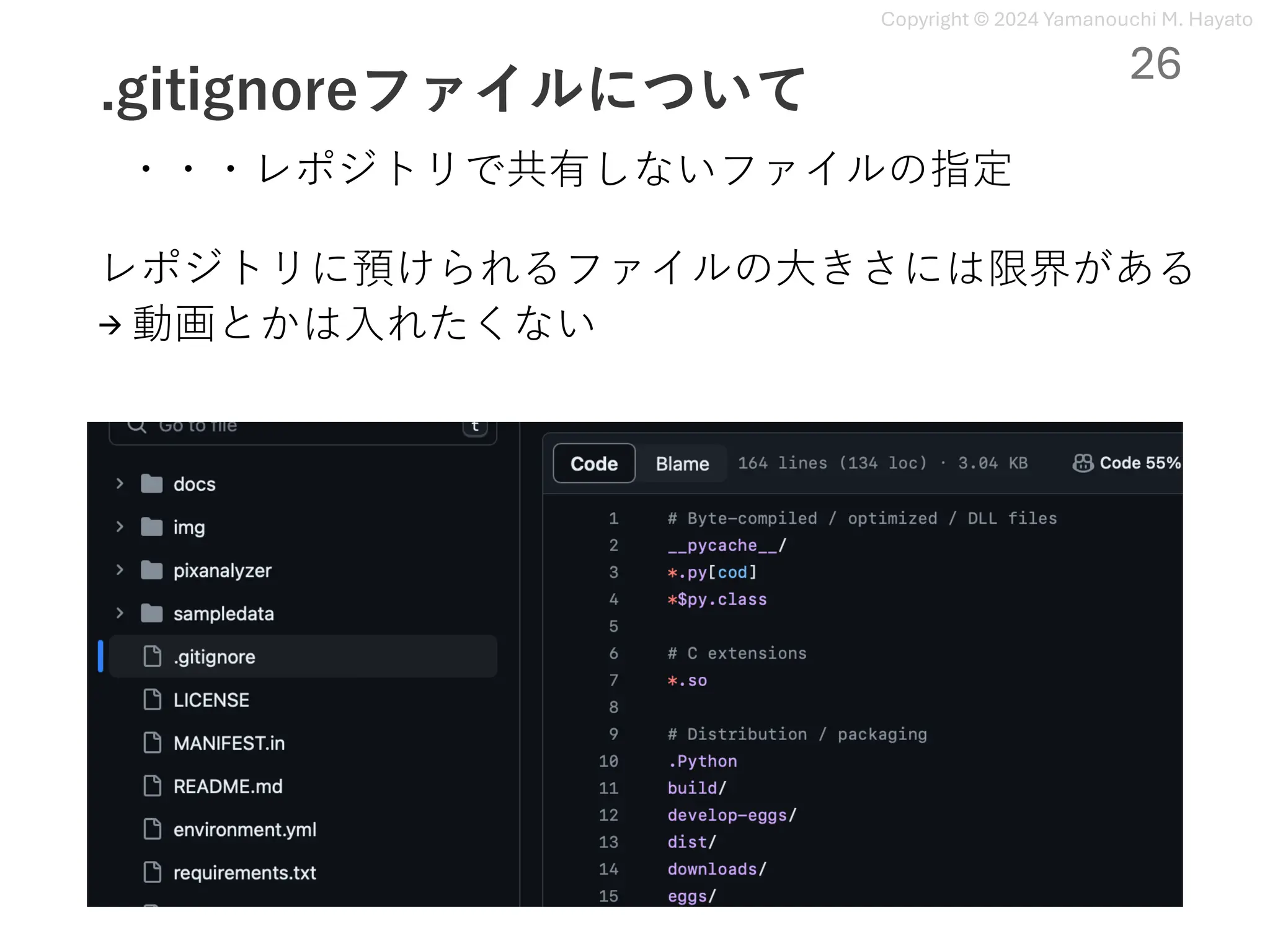Open the MANIFEST.in file
The height and width of the screenshot is (952, 1270).
coord(229,743)
